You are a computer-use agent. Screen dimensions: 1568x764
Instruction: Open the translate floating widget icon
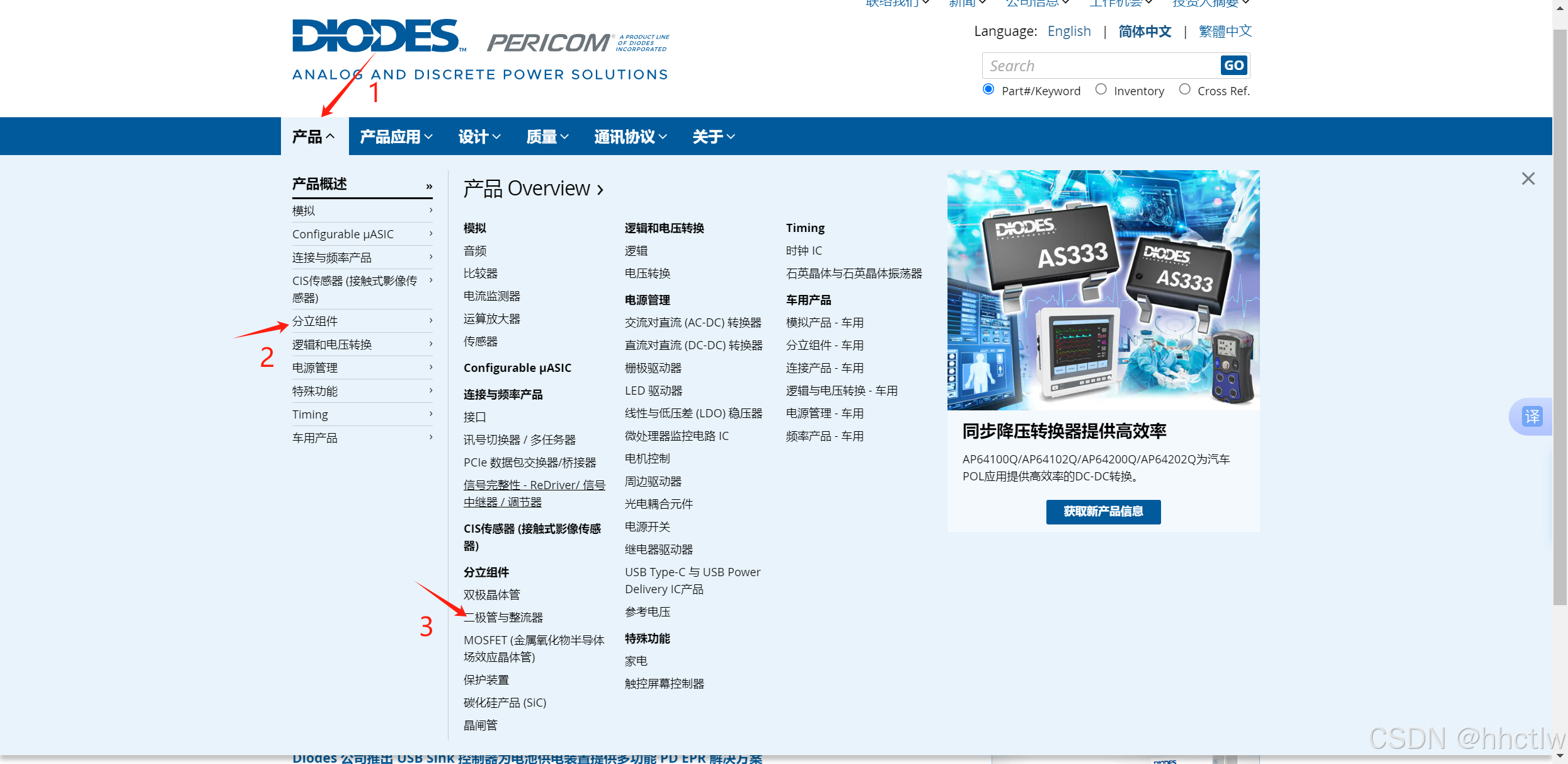tap(1532, 417)
